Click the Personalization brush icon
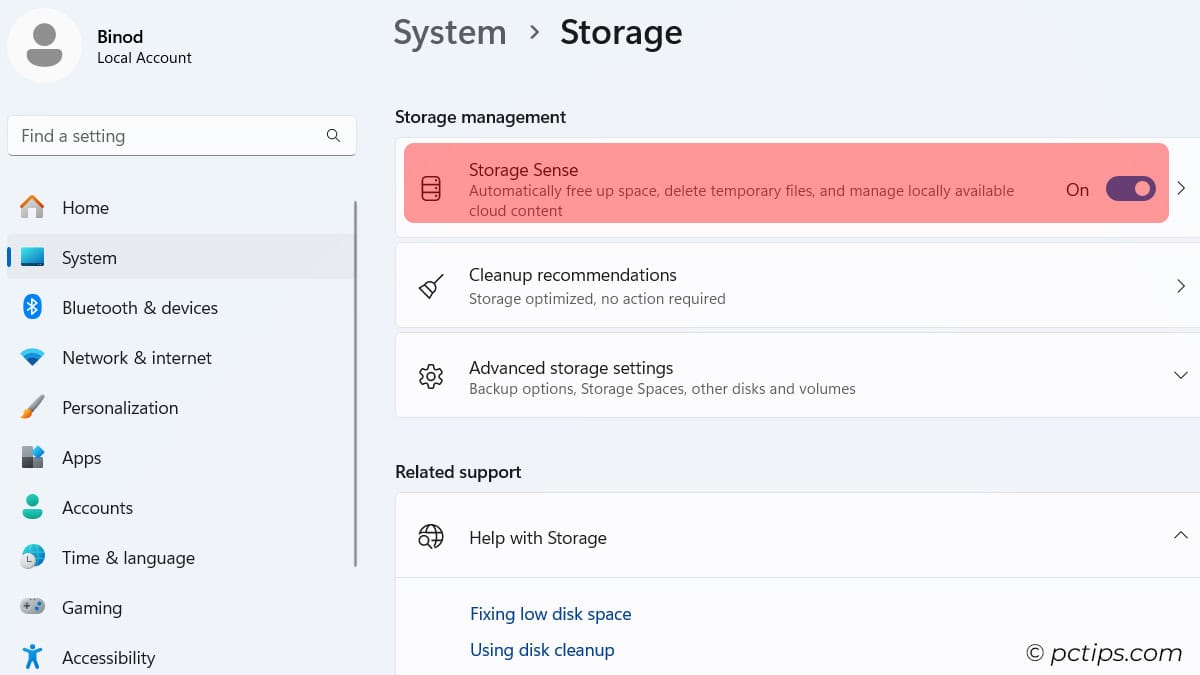The image size is (1200, 675). 32,408
